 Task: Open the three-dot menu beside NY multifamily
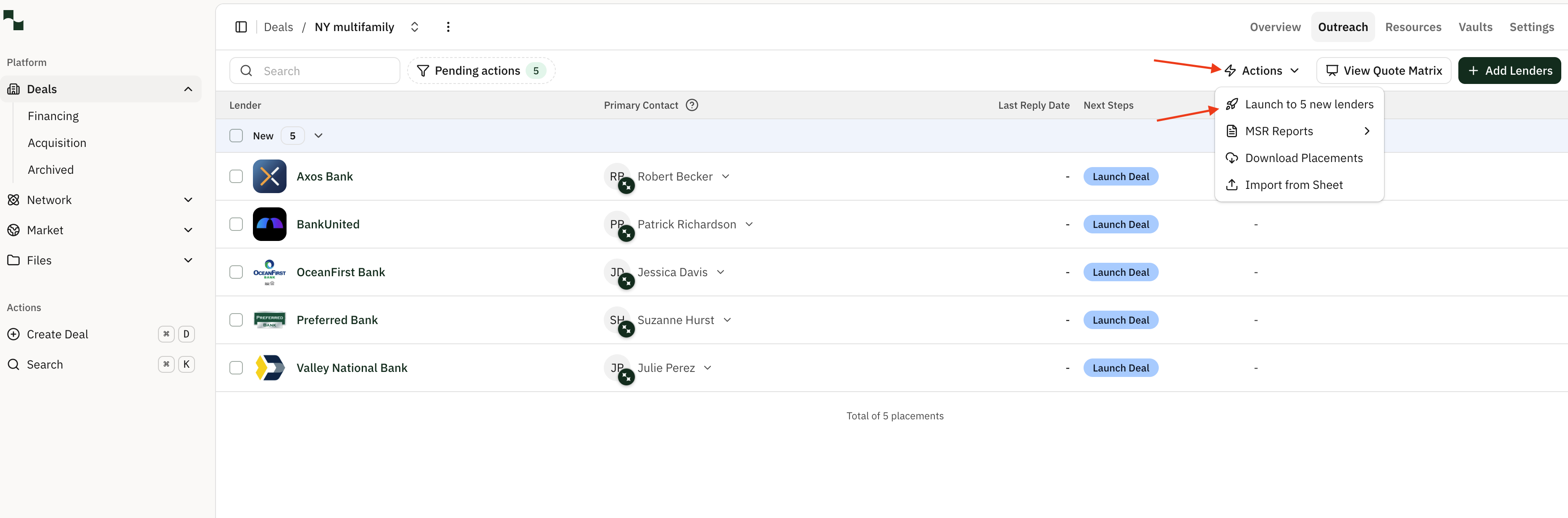(449, 27)
